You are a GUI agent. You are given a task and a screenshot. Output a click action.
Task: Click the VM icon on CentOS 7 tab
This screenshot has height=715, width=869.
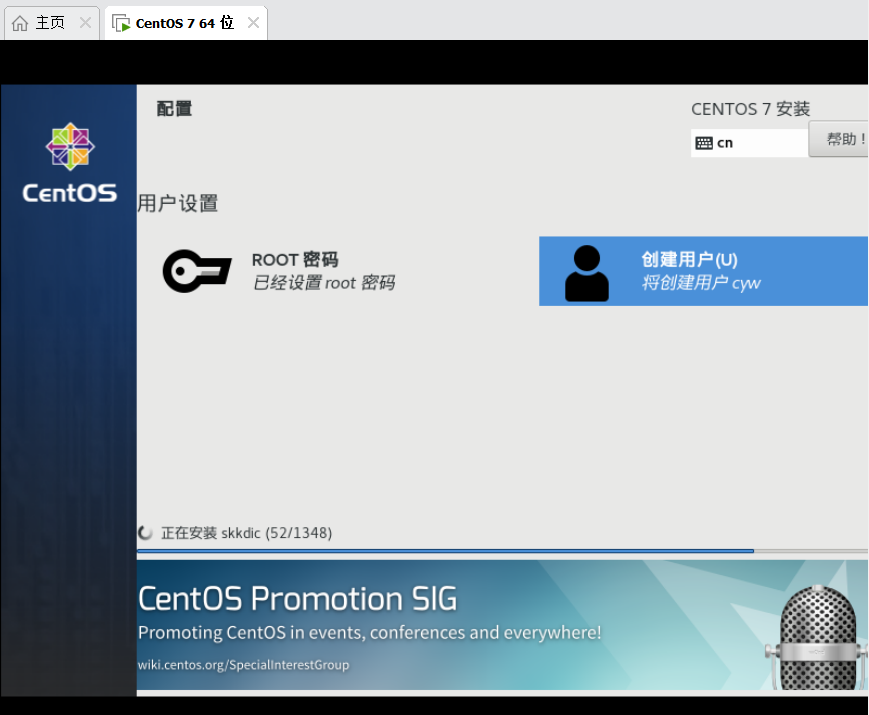[x=121, y=23]
